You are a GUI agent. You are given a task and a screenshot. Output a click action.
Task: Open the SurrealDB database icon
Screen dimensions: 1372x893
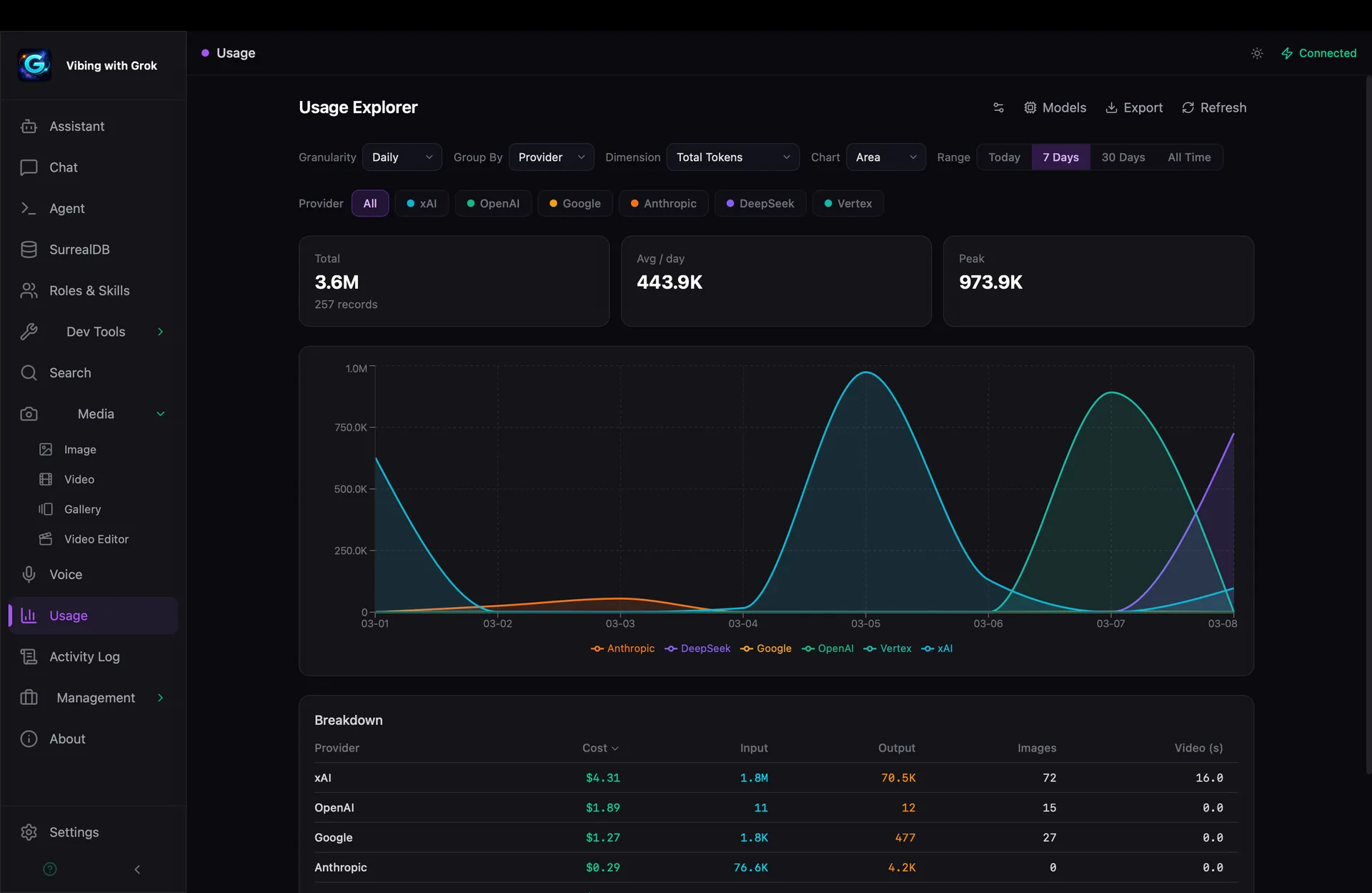point(29,249)
